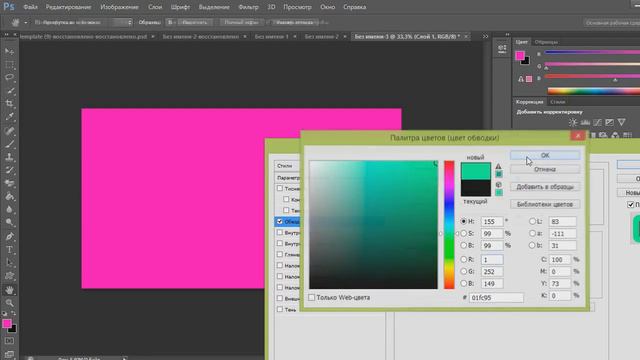Select the a radio button in Lab
Image resolution: width=640 pixels, height=360 pixels.
pos(532,233)
